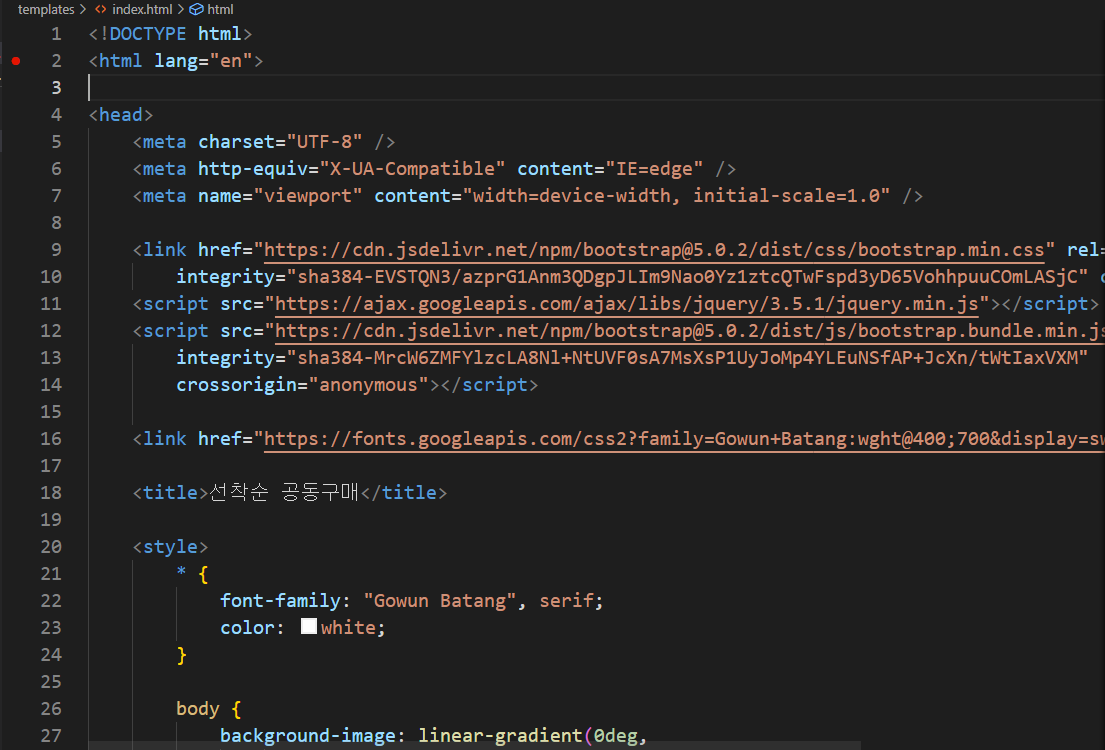Viewport: 1105px width, 750px height.
Task: Select the index.html breadcrumb item
Action: click(x=142, y=9)
